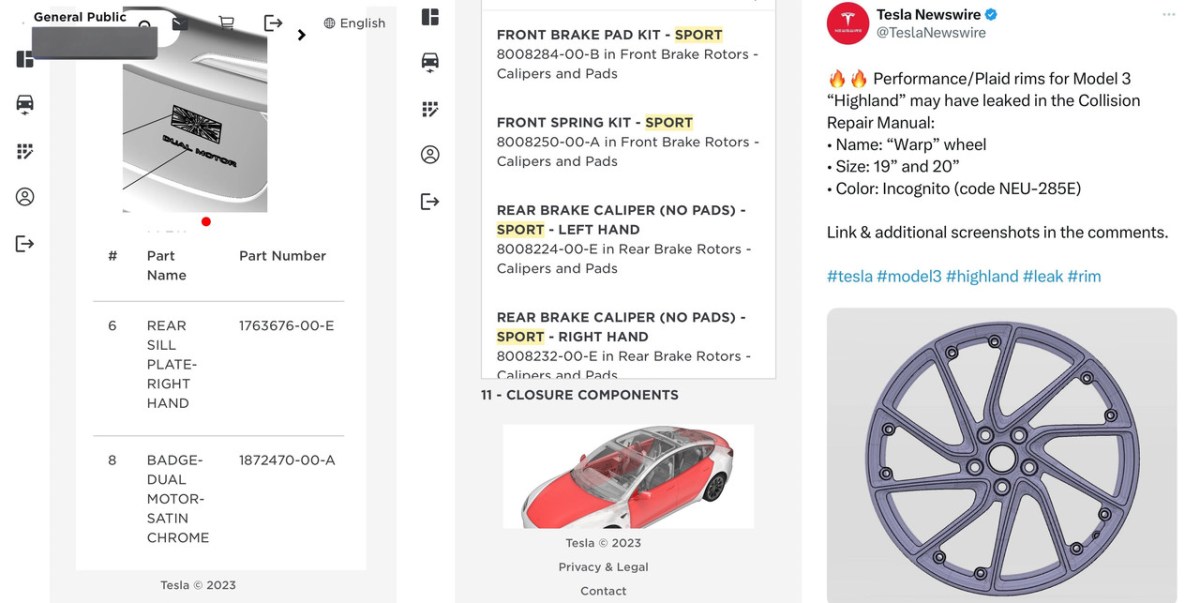Open the vehicle icon in middle sidebar
The height and width of the screenshot is (603, 1200).
tap(430, 62)
